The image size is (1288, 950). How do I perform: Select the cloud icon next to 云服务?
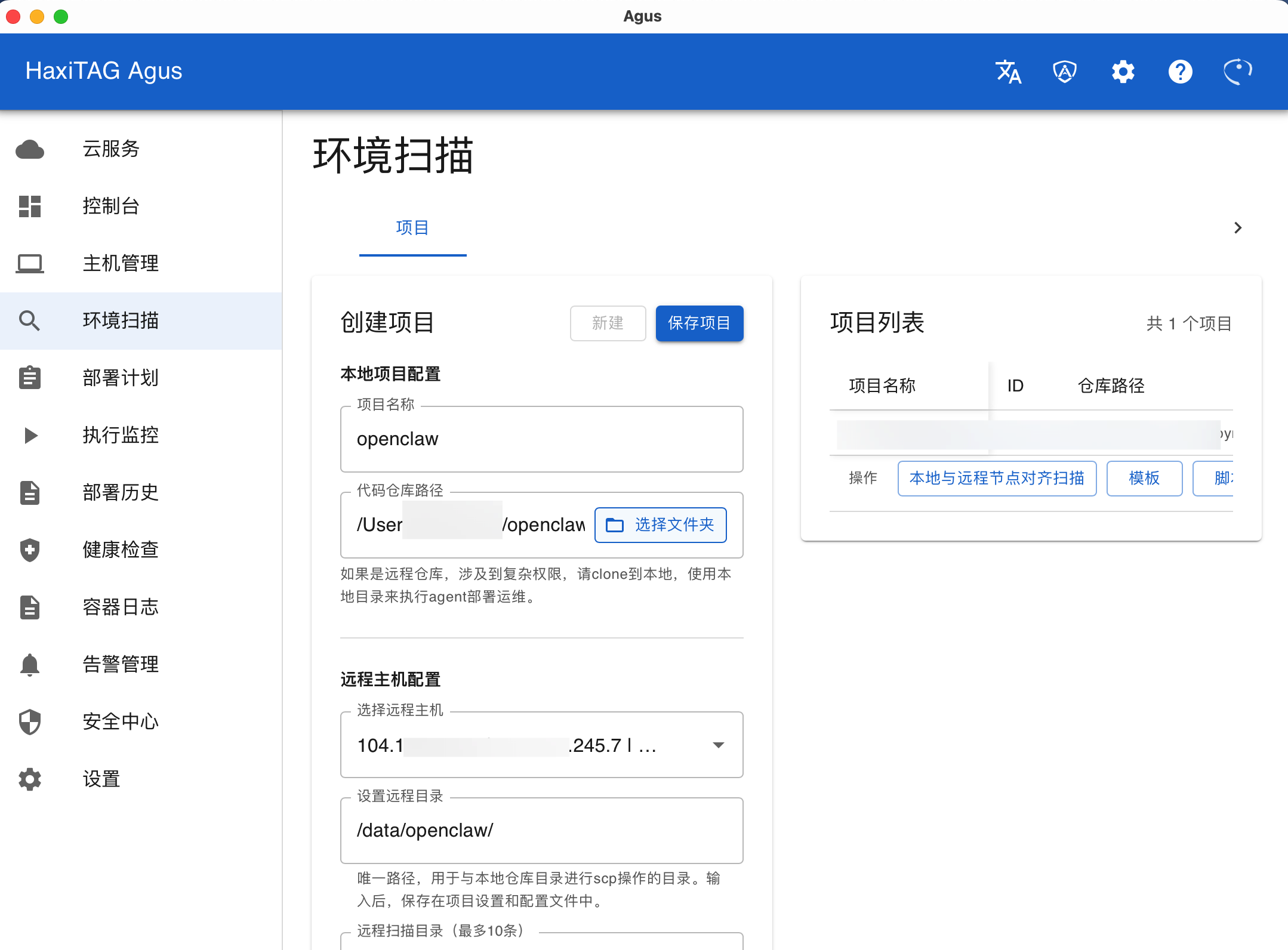pos(30,149)
